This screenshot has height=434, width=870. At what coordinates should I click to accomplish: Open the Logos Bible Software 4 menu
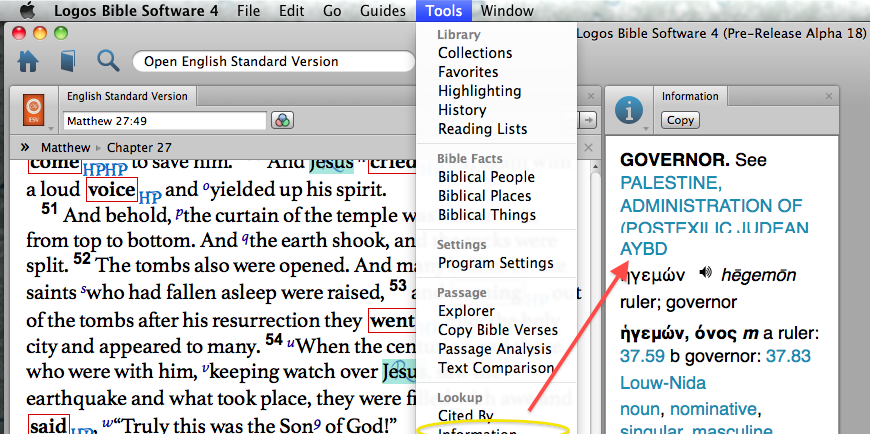(x=136, y=10)
